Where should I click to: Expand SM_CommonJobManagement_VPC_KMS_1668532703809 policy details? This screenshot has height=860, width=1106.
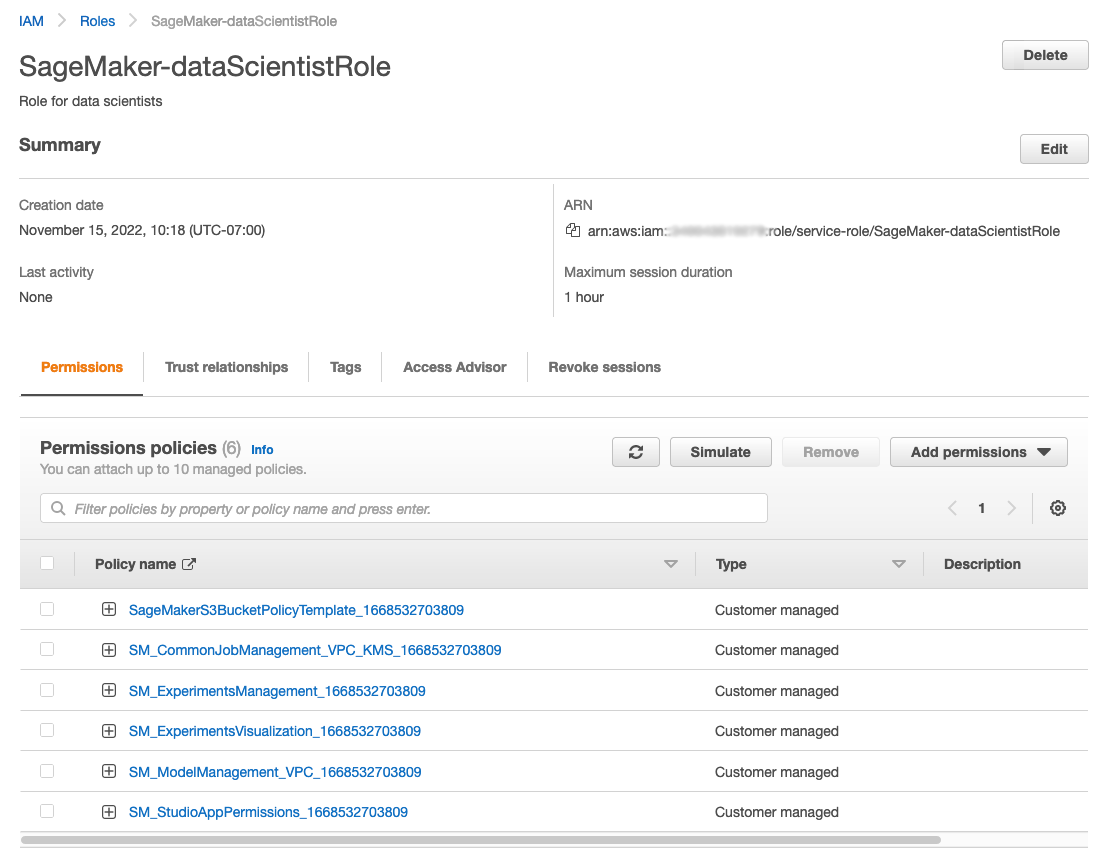[x=109, y=650]
